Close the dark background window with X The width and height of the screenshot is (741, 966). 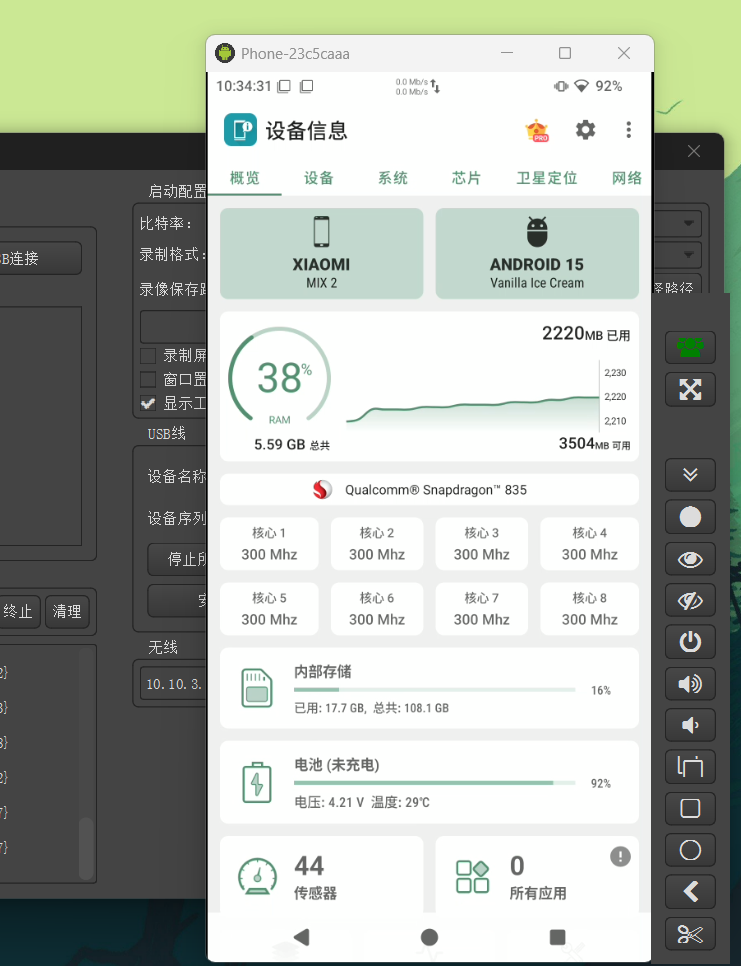pyautogui.click(x=694, y=152)
